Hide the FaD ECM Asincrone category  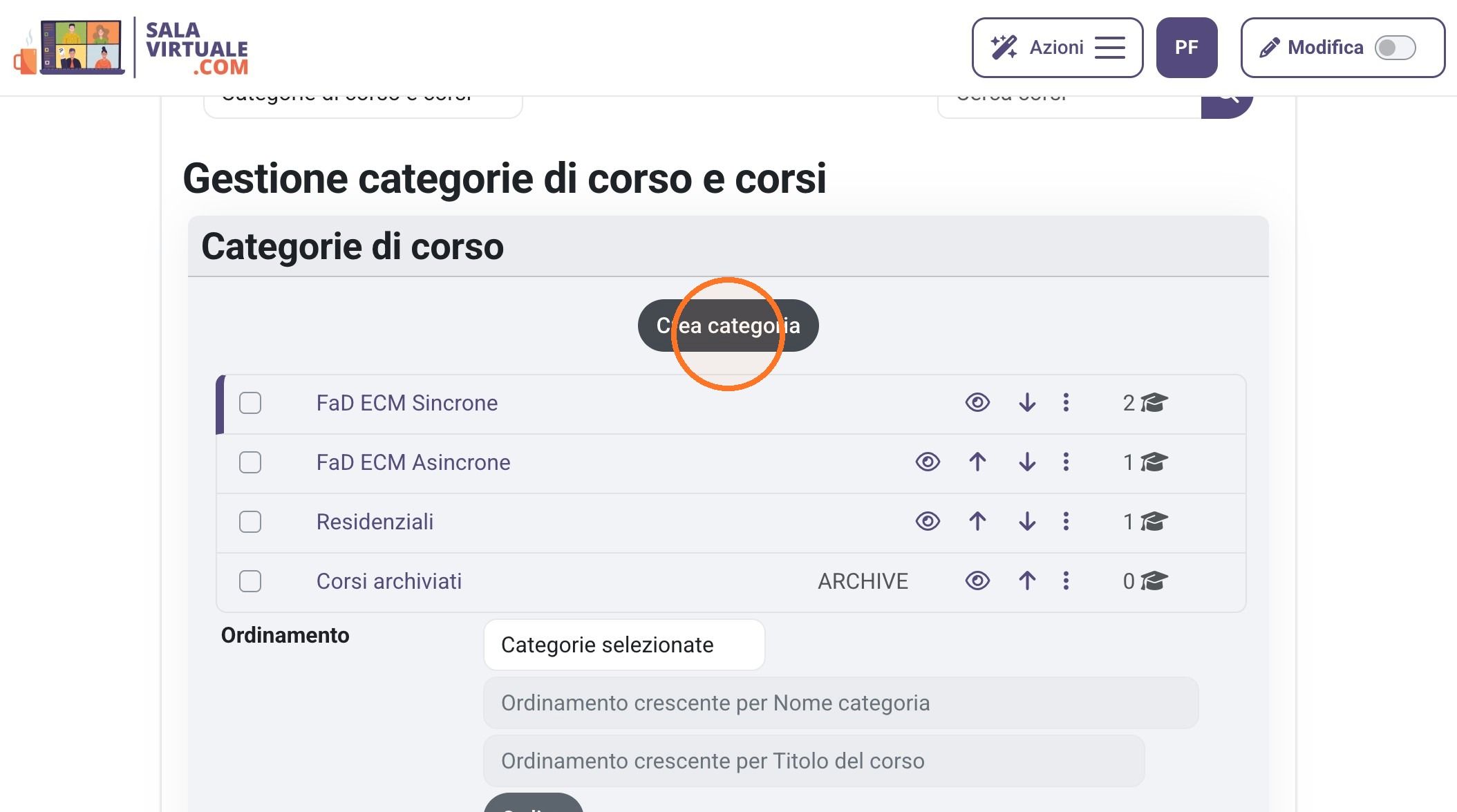[x=928, y=462]
